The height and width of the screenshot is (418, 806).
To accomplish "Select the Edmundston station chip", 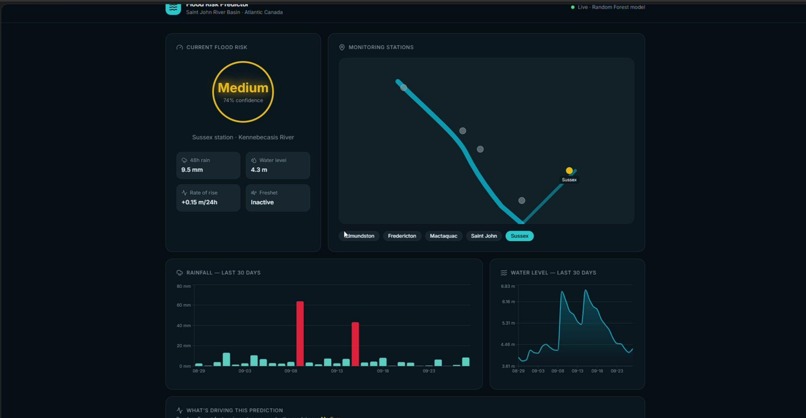I will tap(359, 236).
